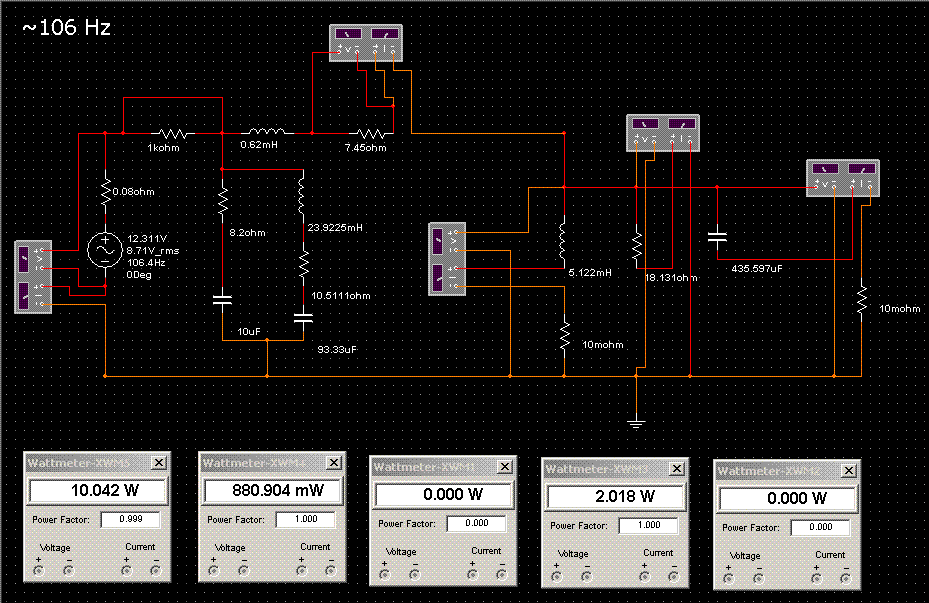Click Current plus terminal in Wattmeter-XWM2

816,578
